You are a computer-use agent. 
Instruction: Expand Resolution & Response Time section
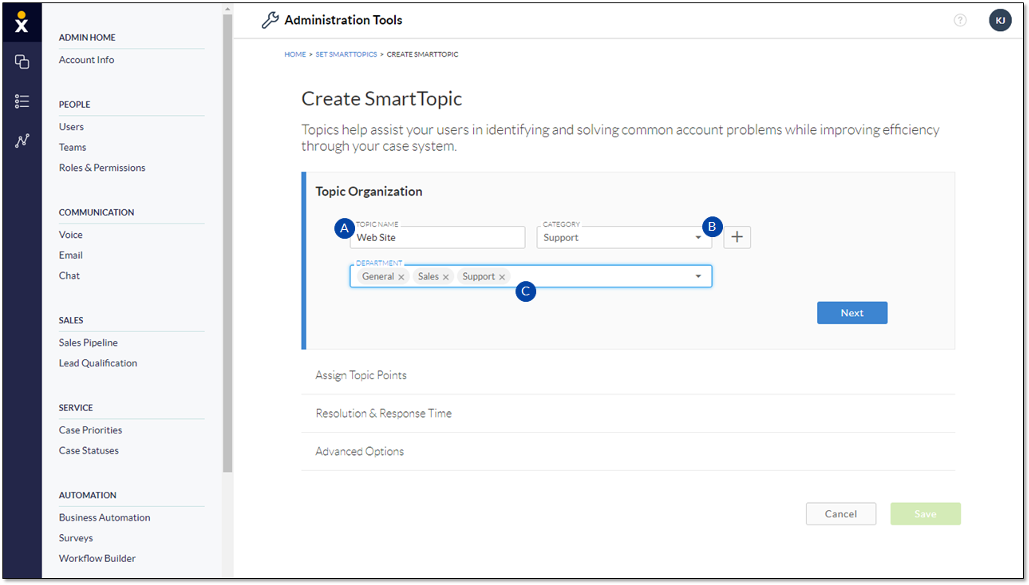coord(383,413)
